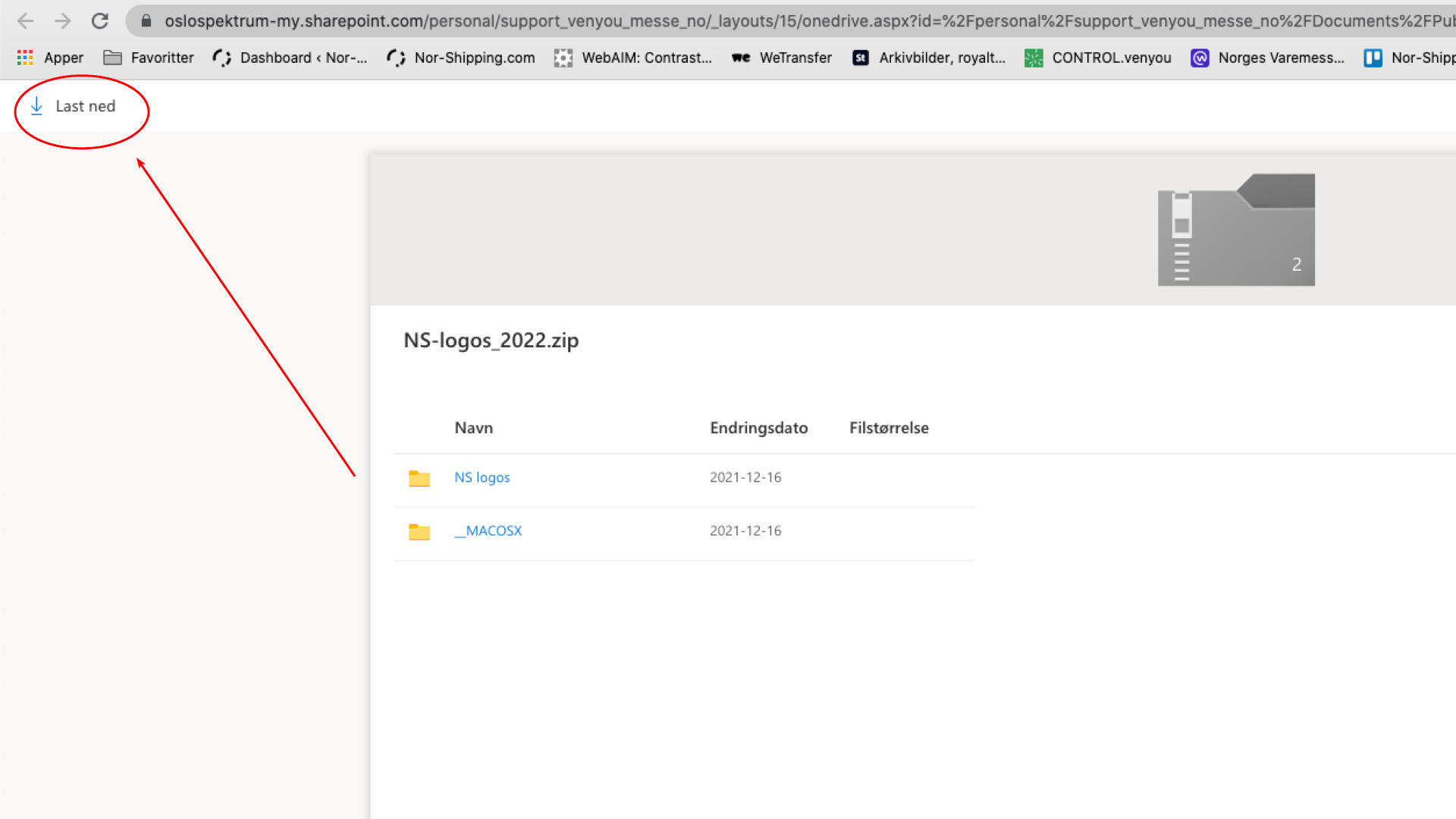Click the zip archive preview thumbnail
Image resolution: width=1456 pixels, height=819 pixels.
click(x=1236, y=230)
